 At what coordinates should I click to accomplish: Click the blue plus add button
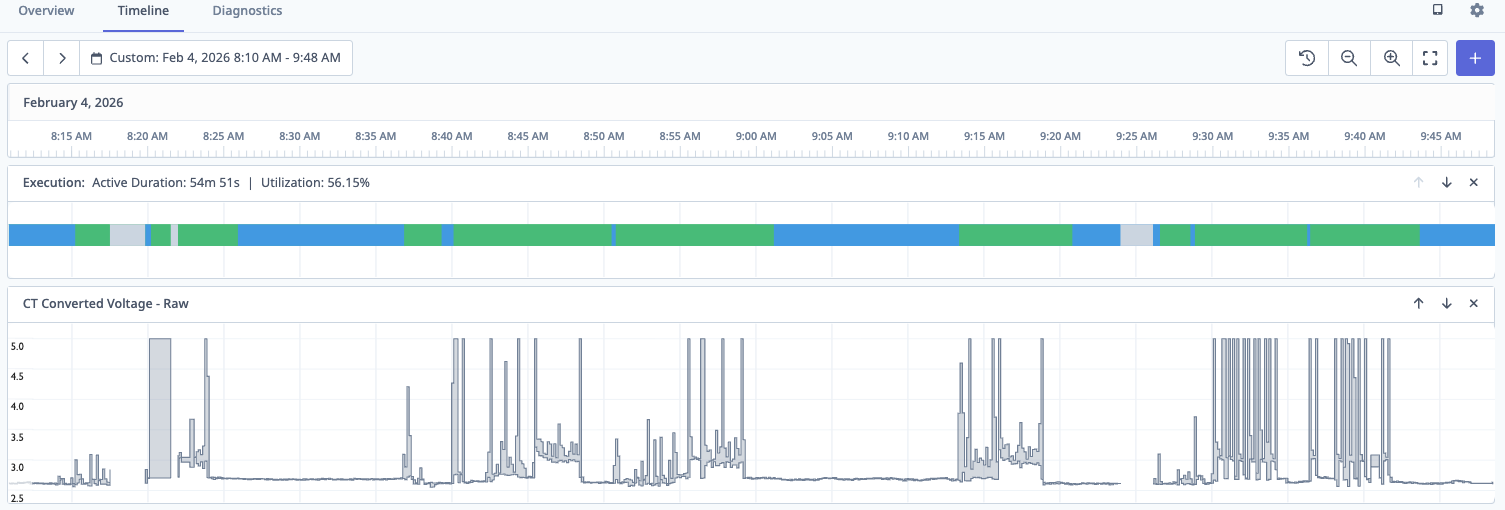(x=1475, y=58)
